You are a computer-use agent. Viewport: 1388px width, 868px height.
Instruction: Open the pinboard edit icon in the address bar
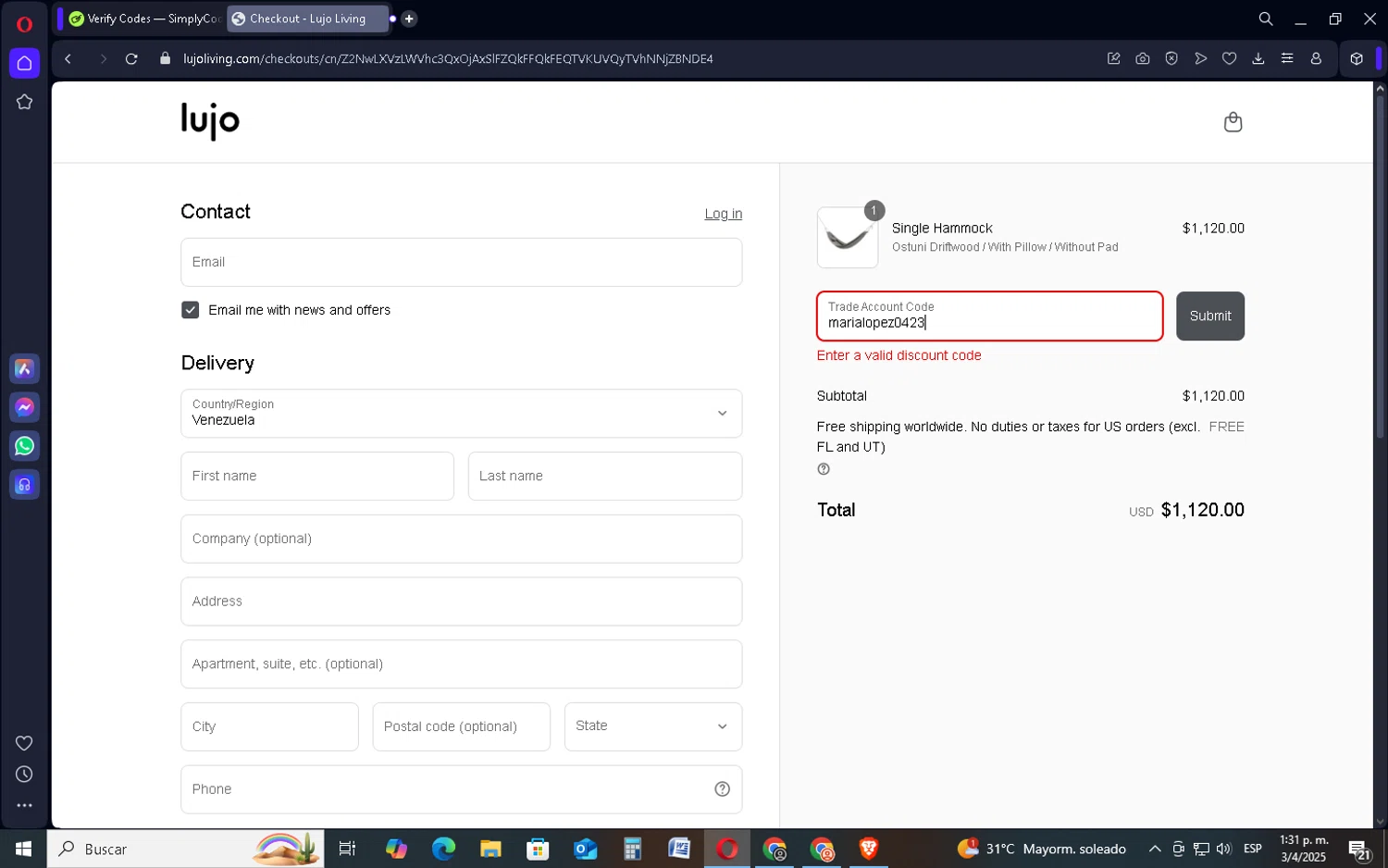[x=1114, y=58]
